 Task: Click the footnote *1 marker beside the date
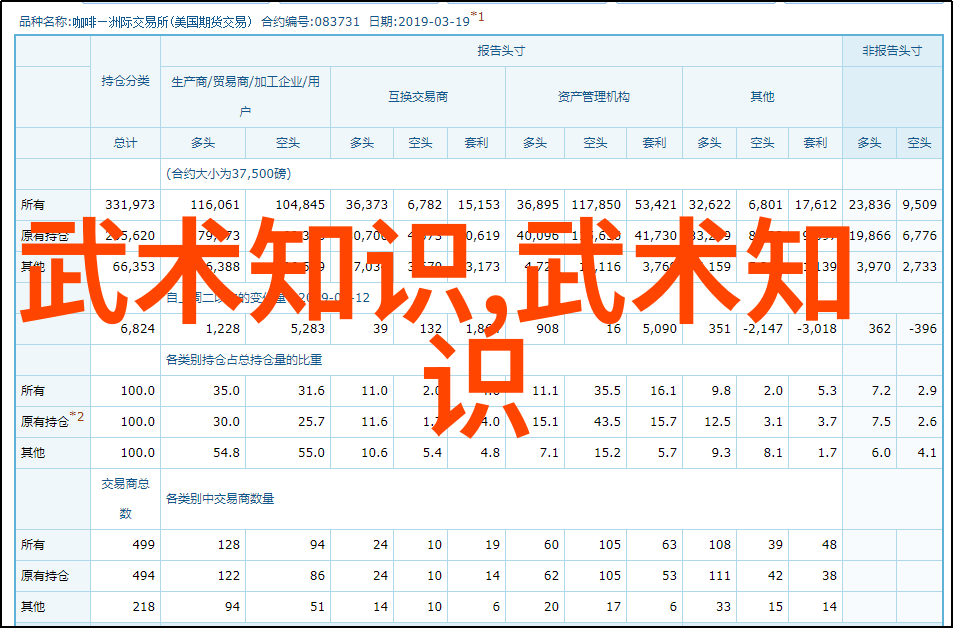(477, 16)
